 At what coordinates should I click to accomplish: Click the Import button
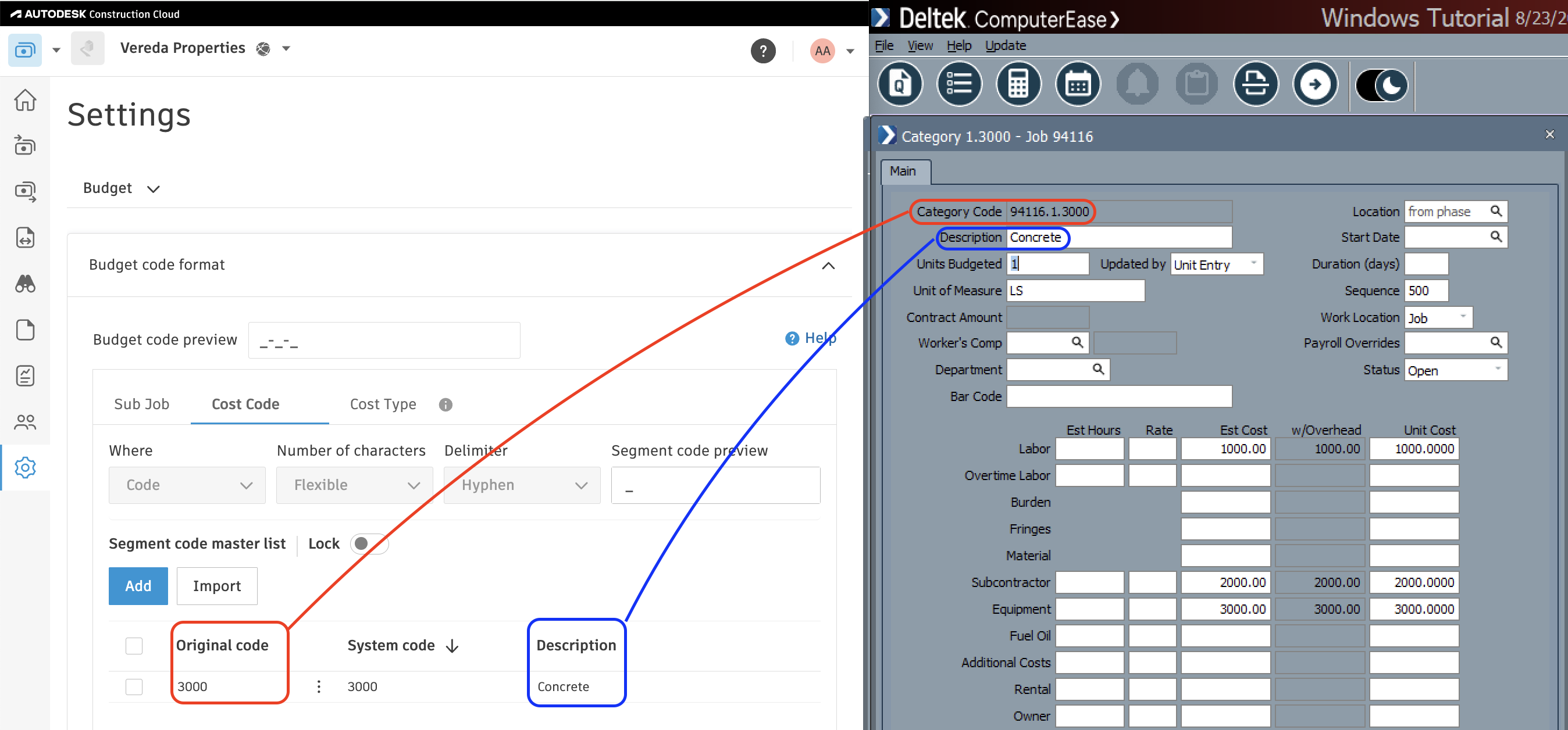tap(217, 586)
